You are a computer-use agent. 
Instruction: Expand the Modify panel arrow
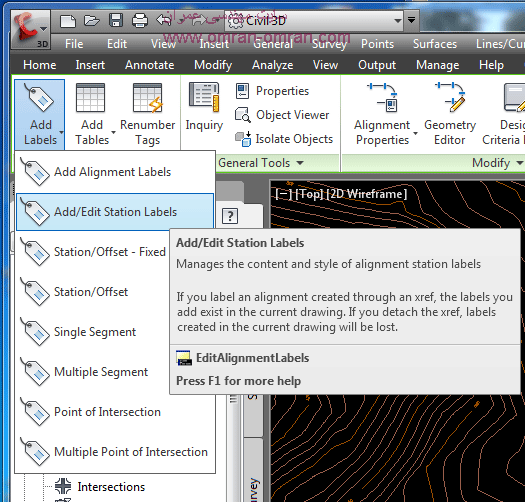(520, 163)
